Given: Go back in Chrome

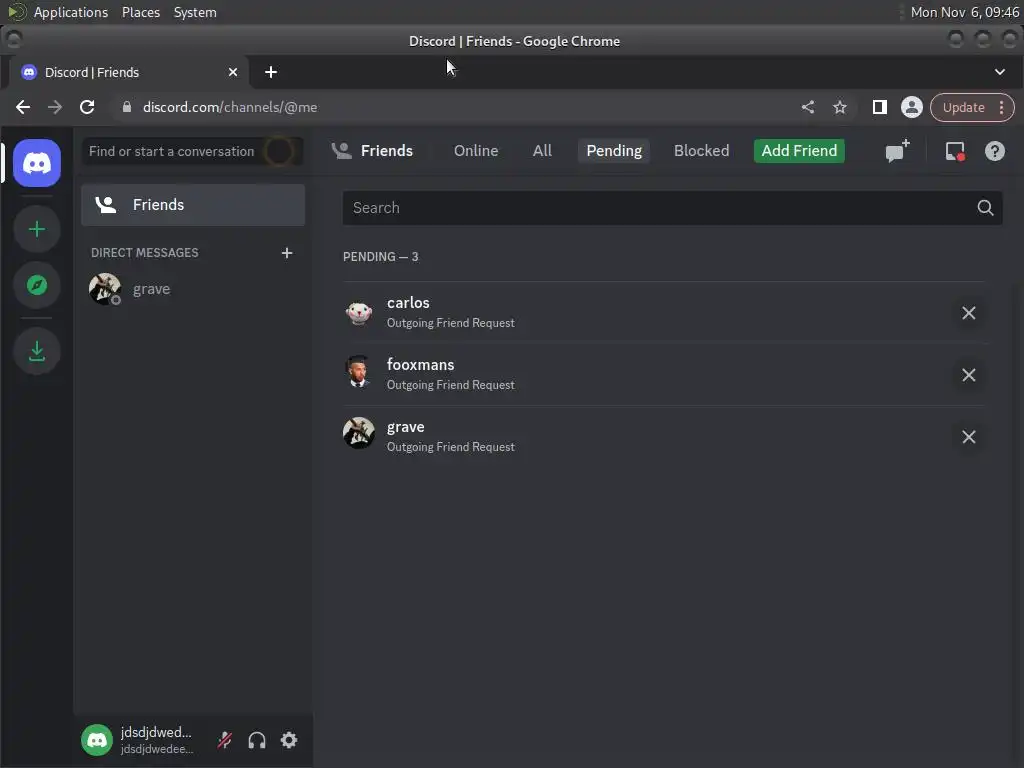Looking at the screenshot, I should [23, 107].
